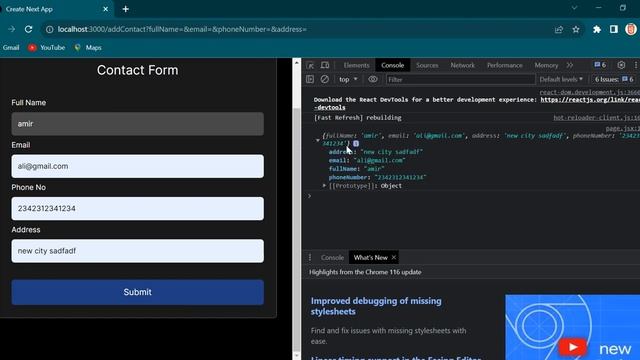The image size is (640, 360).
Task: Click the Email input field
Action: (x=138, y=166)
